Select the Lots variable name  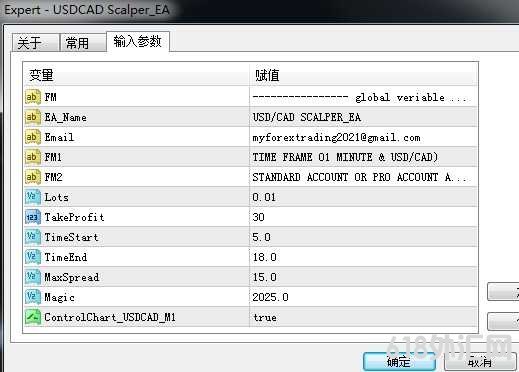[57, 197]
